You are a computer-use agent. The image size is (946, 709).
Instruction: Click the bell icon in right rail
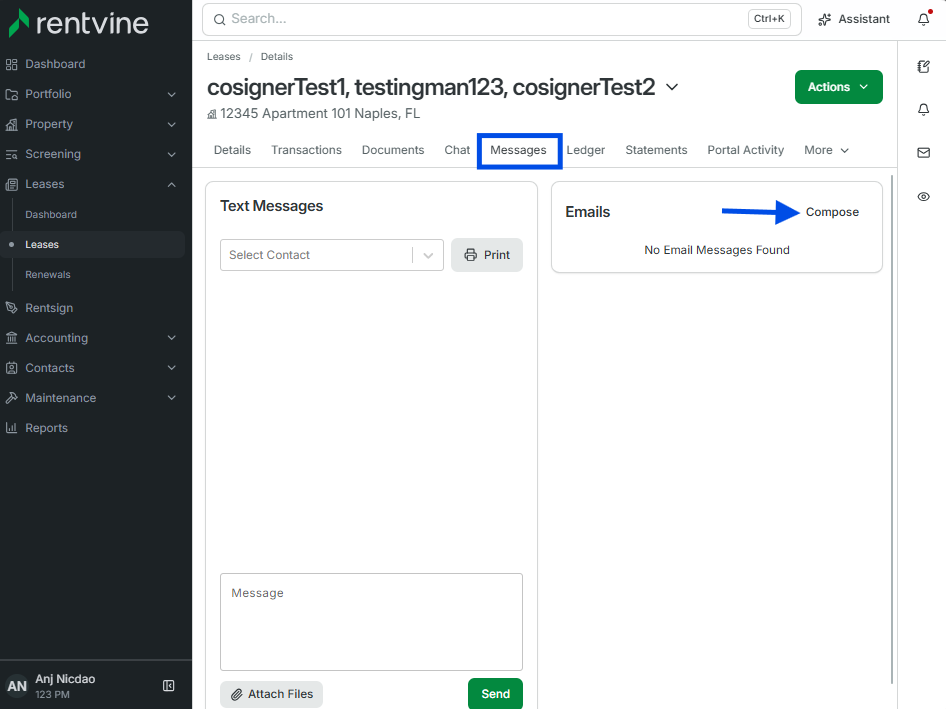tap(924, 109)
